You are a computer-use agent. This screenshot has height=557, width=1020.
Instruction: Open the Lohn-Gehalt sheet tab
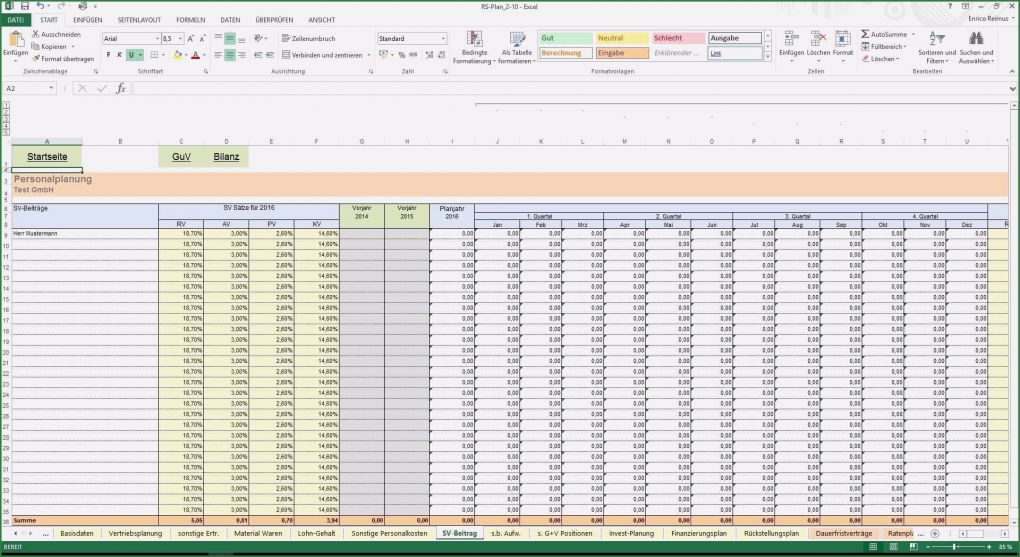pyautogui.click(x=316, y=534)
